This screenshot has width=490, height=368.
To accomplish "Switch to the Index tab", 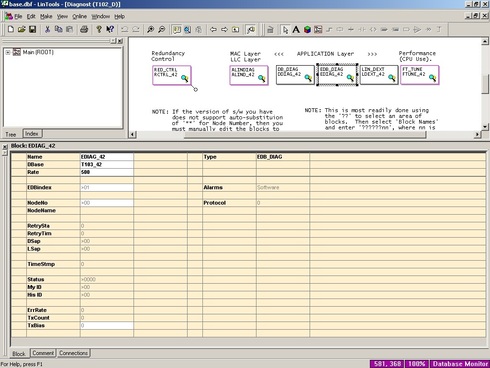I will 32,134.
